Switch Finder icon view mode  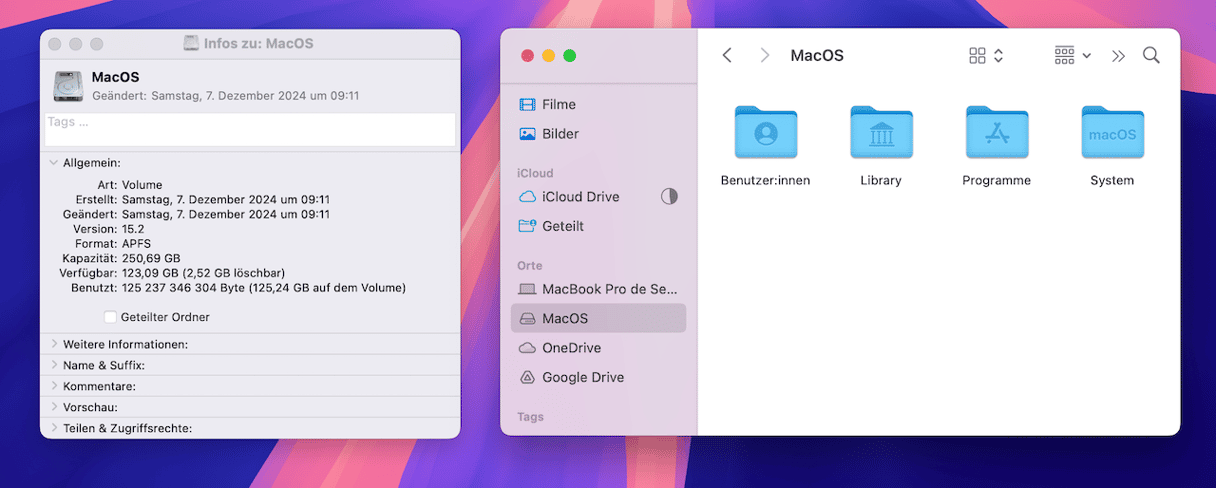pos(985,56)
